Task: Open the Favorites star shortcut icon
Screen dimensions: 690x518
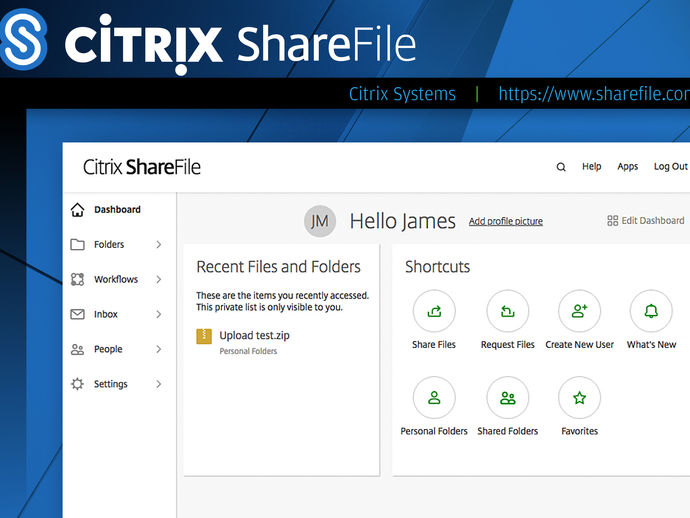Action: (x=579, y=397)
